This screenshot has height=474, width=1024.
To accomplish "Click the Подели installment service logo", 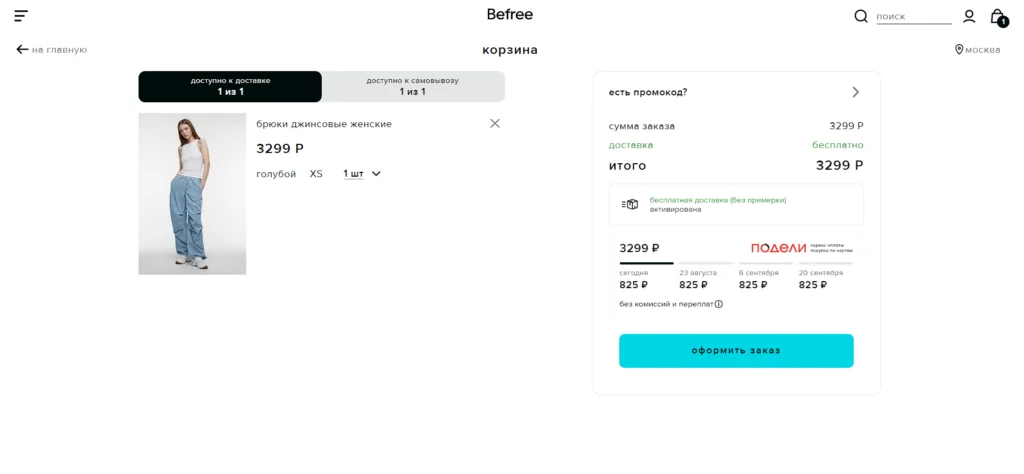I will point(778,248).
